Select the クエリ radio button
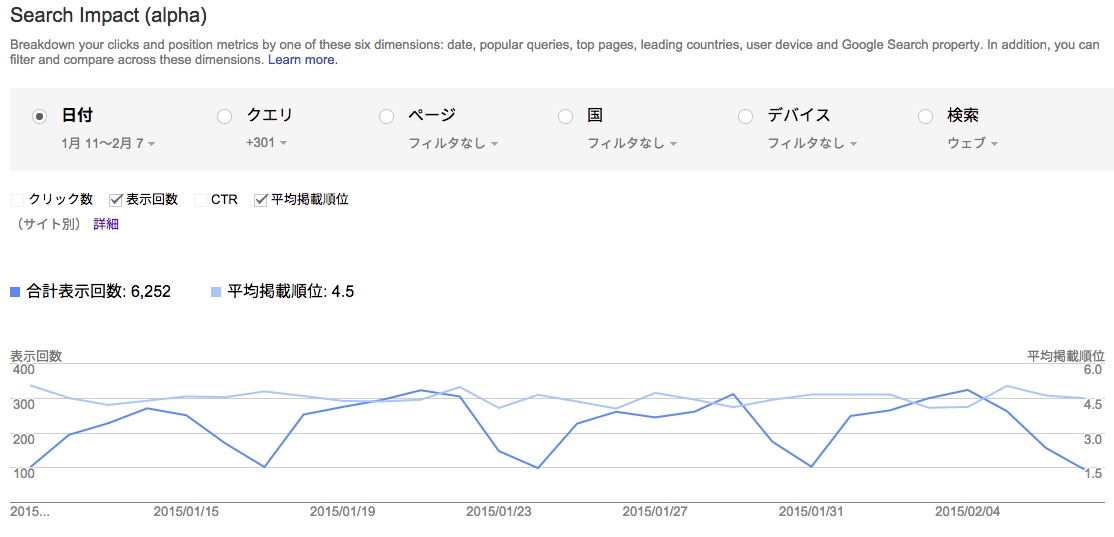This screenshot has width=1114, height=537. pos(224,116)
